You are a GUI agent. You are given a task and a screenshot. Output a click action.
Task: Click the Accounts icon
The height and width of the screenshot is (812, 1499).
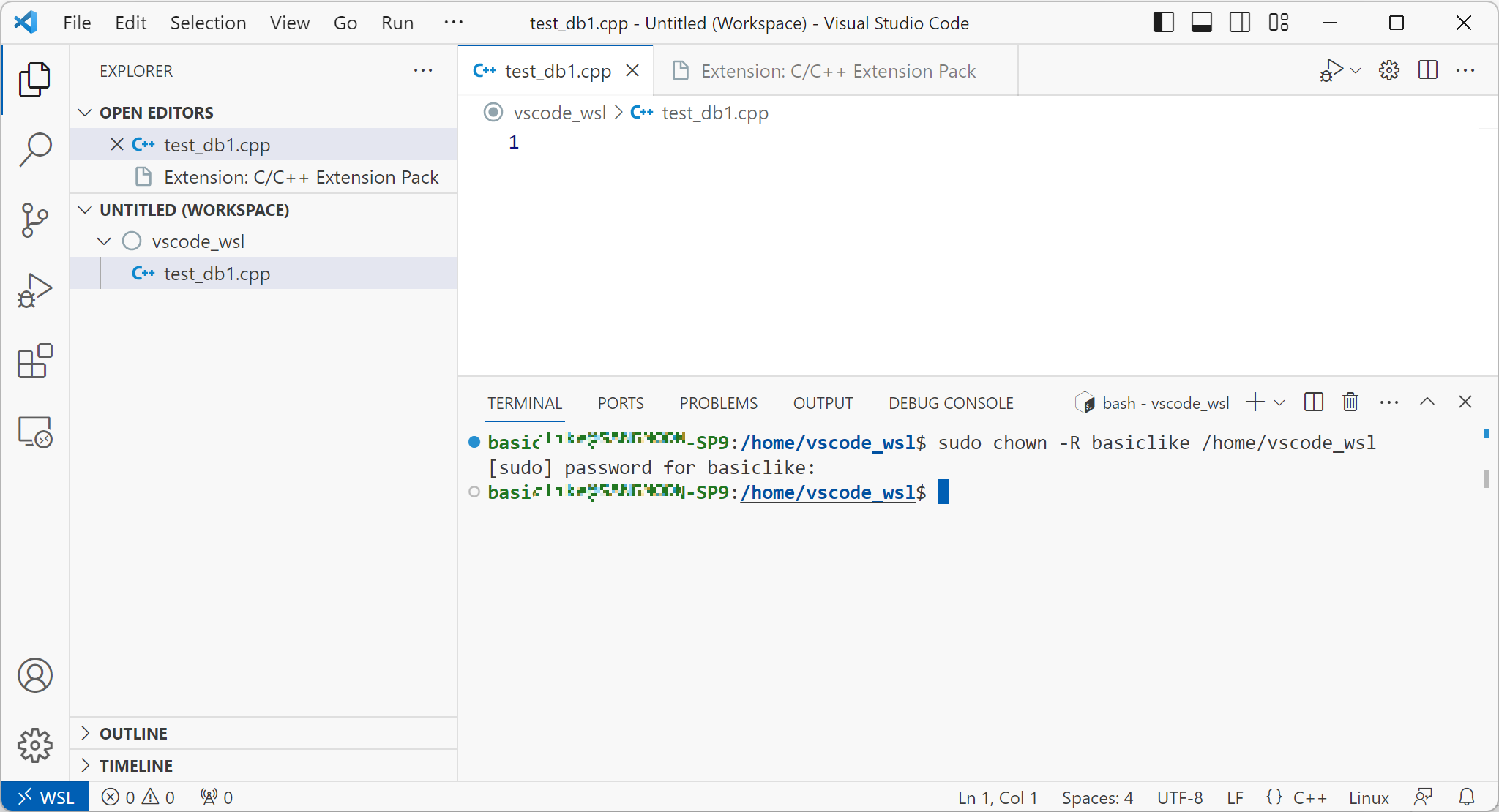34,674
